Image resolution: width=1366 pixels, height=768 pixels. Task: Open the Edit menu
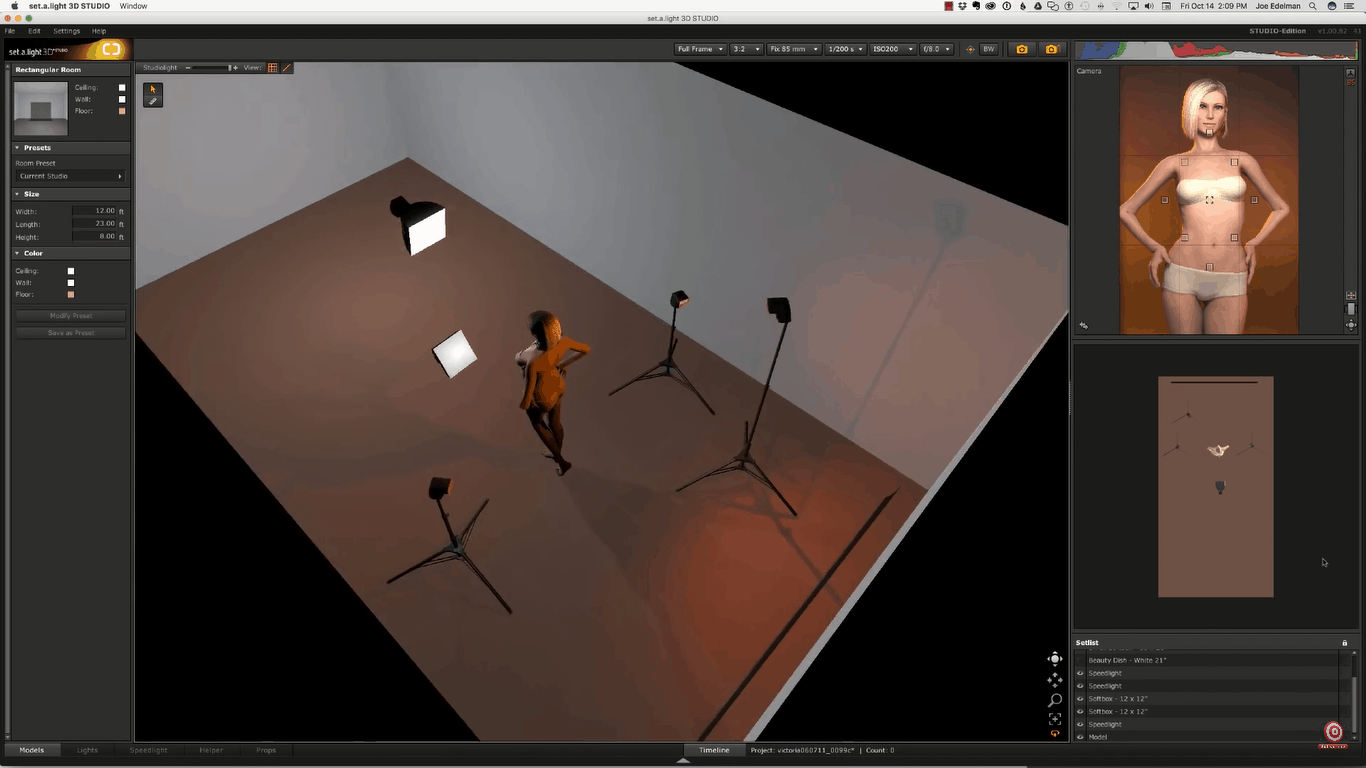(x=34, y=31)
